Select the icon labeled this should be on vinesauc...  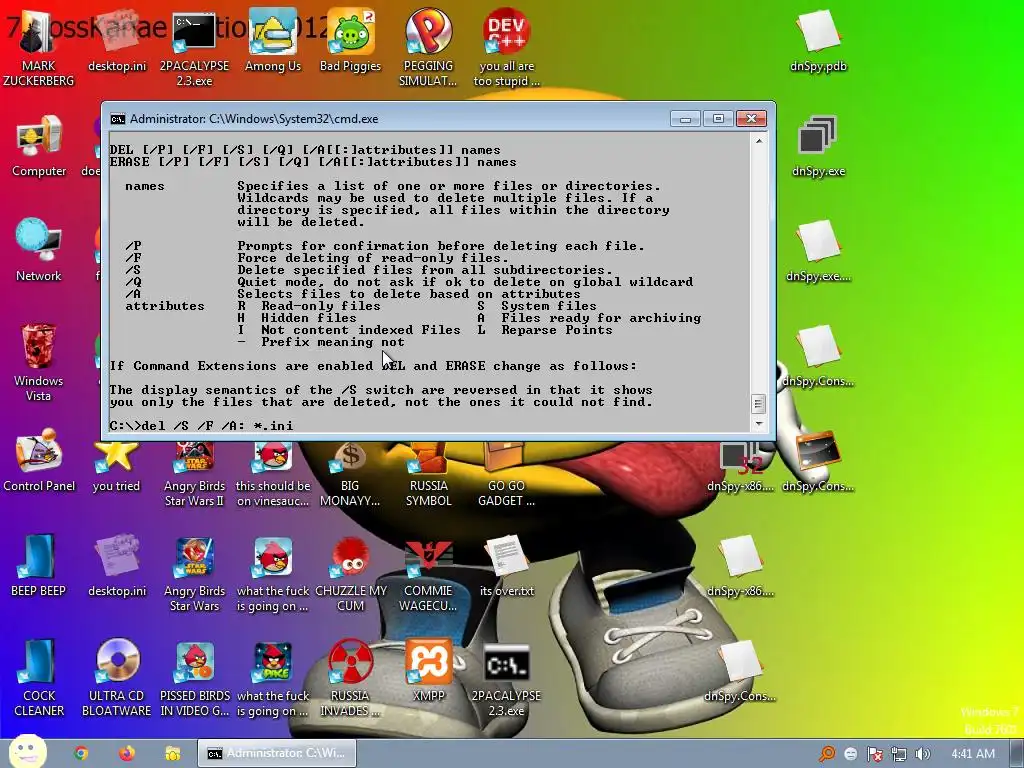tap(272, 475)
